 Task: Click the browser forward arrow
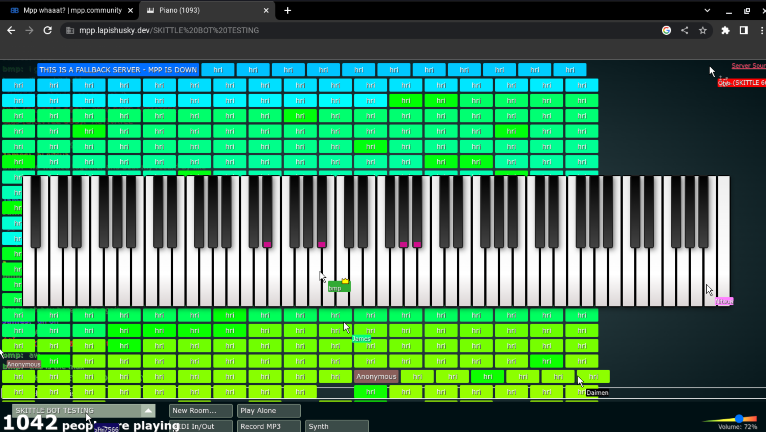(29, 30)
